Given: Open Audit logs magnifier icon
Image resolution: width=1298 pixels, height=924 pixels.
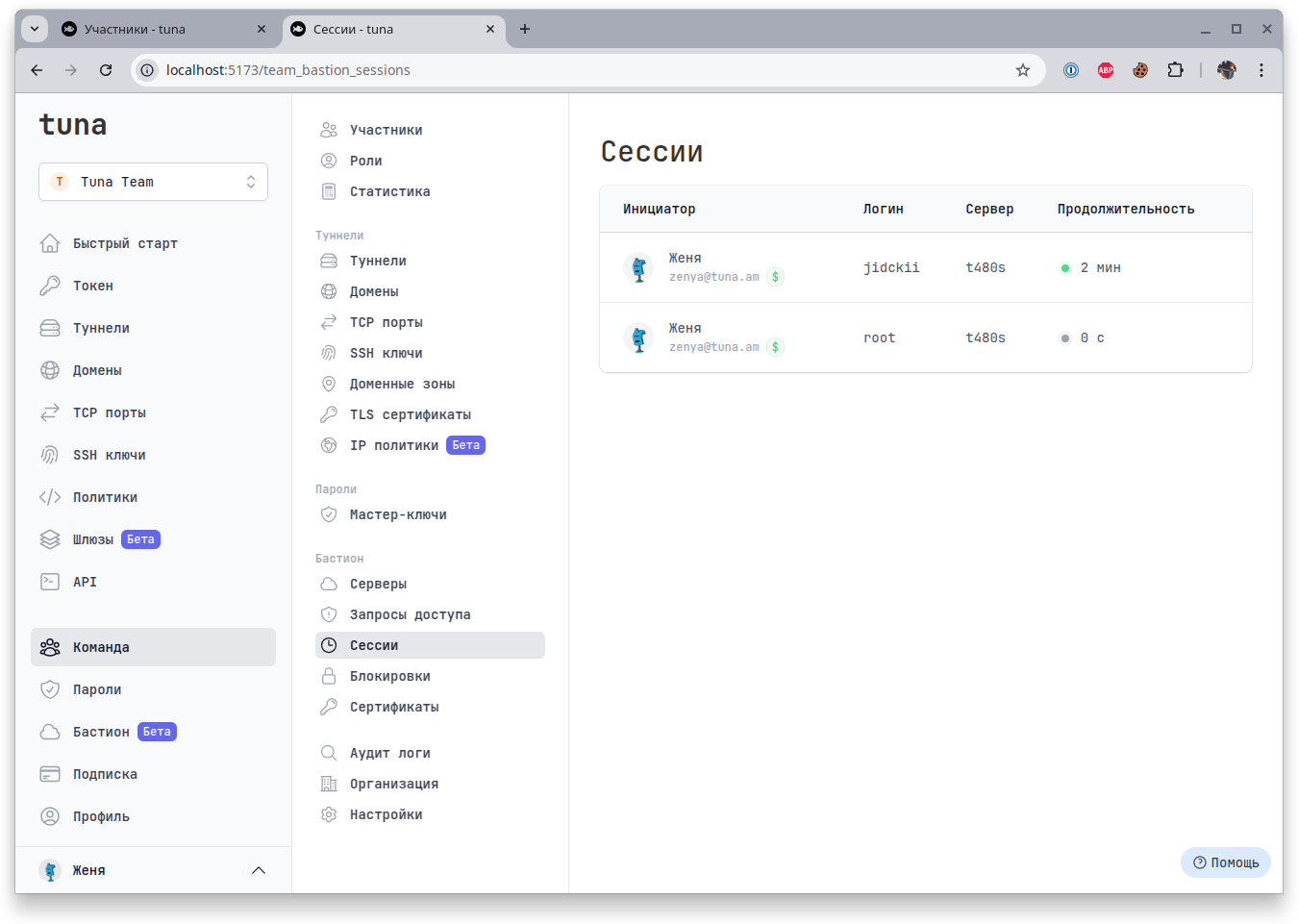Looking at the screenshot, I should pos(329,753).
